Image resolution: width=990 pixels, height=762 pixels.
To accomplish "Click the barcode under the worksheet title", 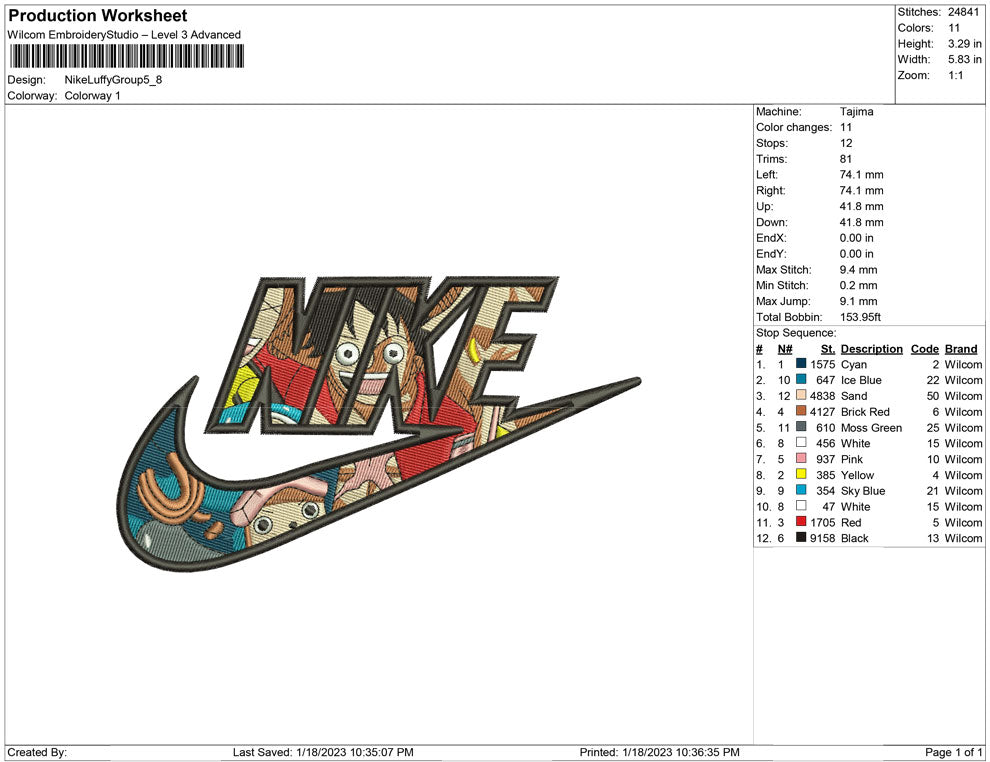I will pos(126,56).
